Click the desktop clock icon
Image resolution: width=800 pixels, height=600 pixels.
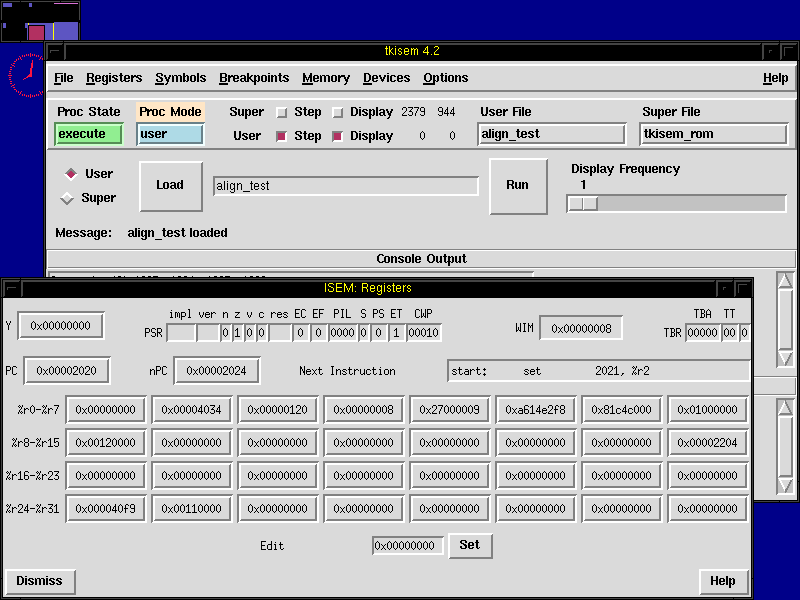point(27,75)
